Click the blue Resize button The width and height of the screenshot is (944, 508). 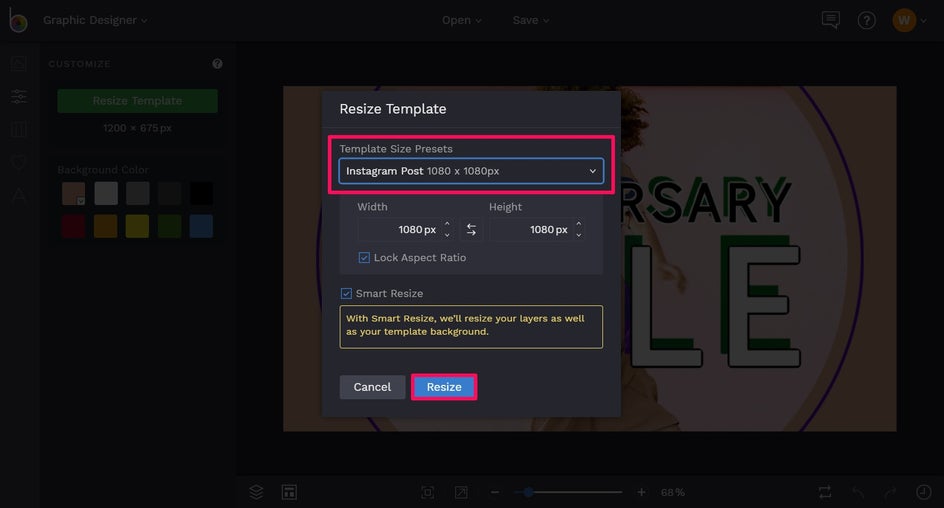pyautogui.click(x=444, y=387)
